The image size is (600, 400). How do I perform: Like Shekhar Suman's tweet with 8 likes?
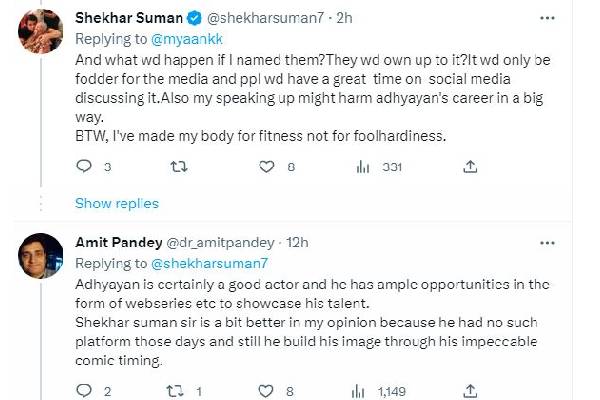266,167
